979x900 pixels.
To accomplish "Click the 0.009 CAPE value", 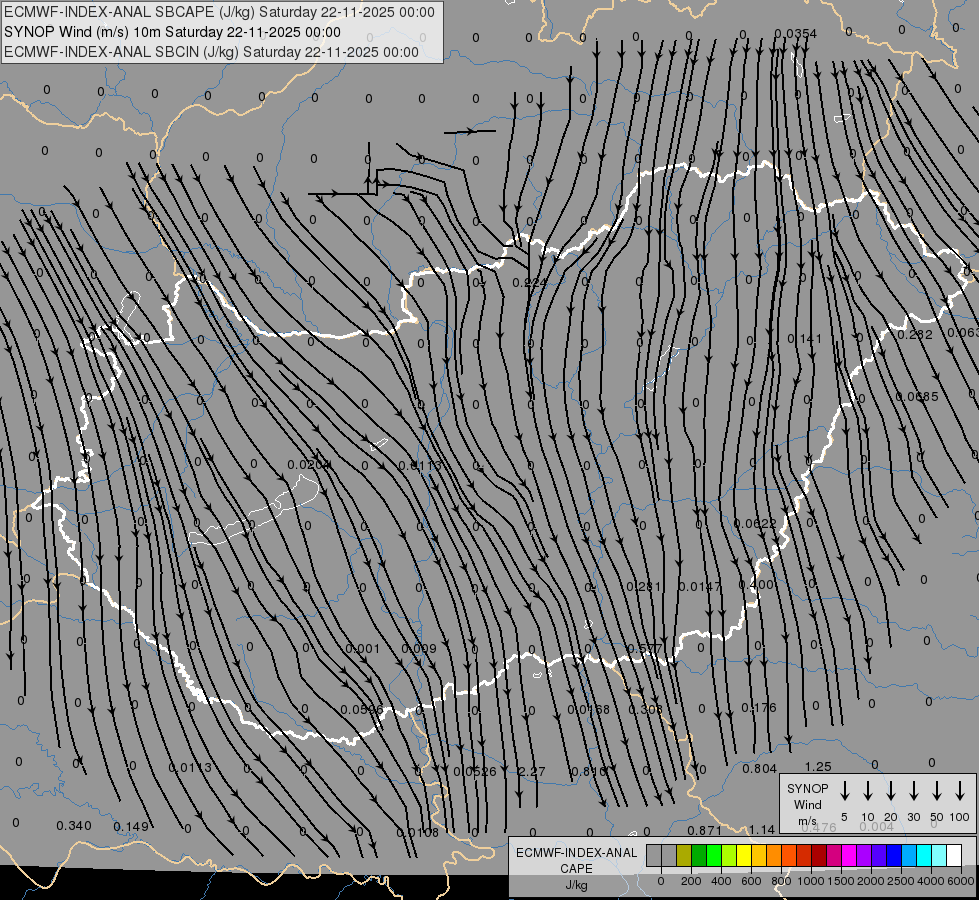I will (x=419, y=648).
